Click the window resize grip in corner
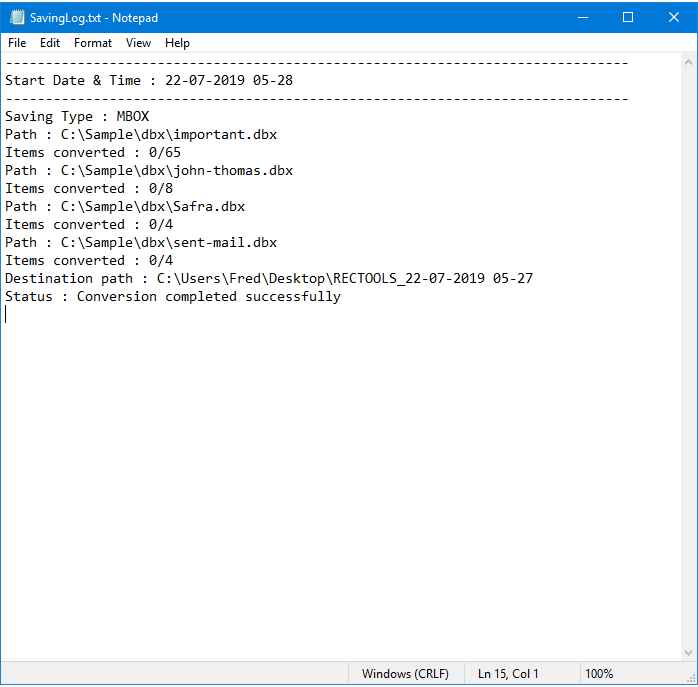The width and height of the screenshot is (698, 687). [x=691, y=678]
